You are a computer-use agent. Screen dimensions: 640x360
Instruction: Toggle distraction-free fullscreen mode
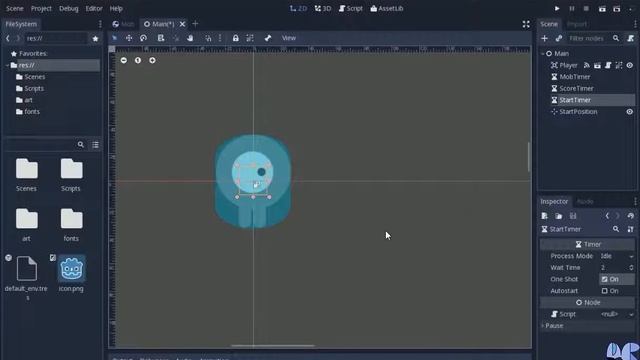tap(526, 24)
